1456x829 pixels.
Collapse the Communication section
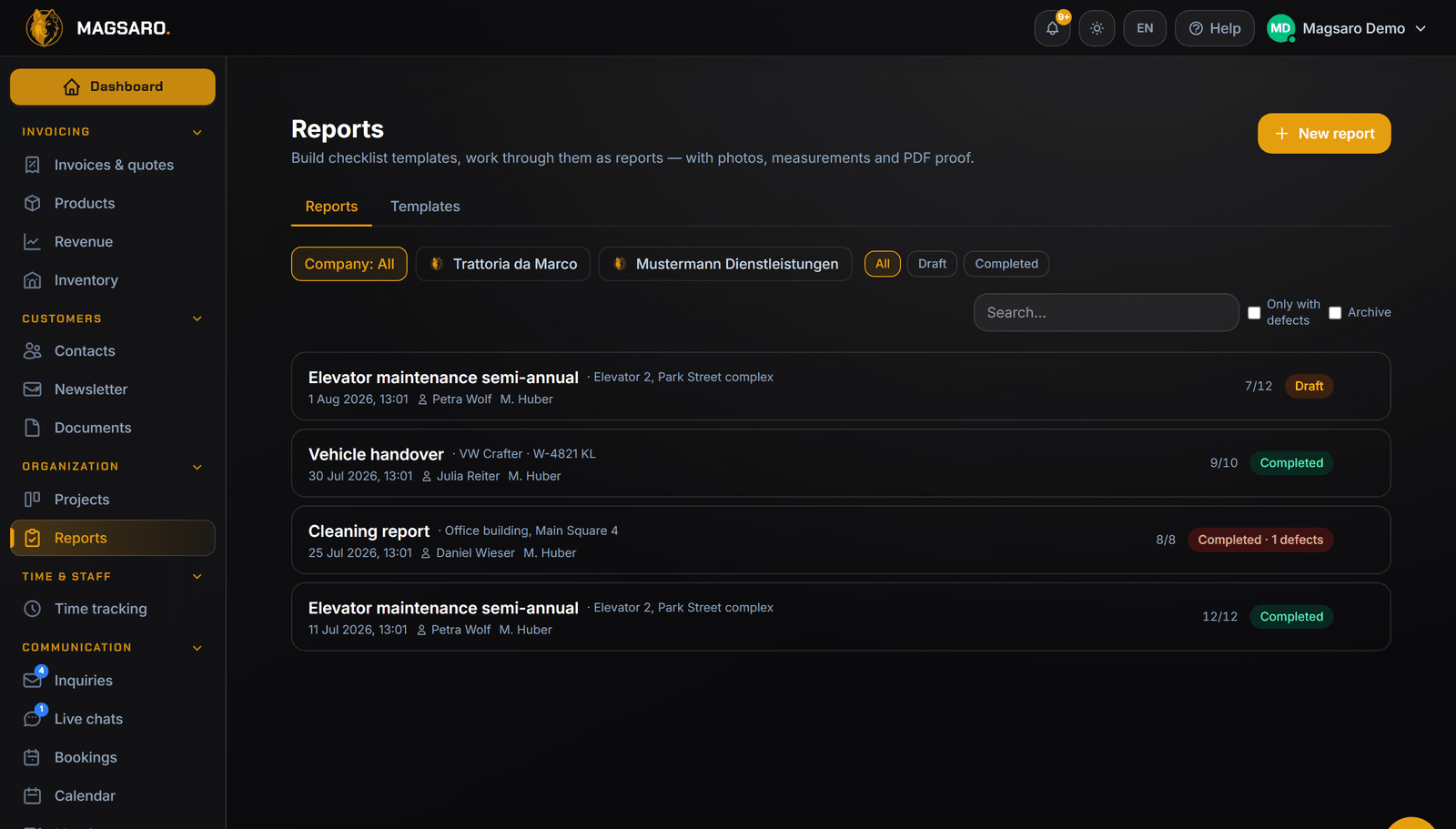point(197,648)
